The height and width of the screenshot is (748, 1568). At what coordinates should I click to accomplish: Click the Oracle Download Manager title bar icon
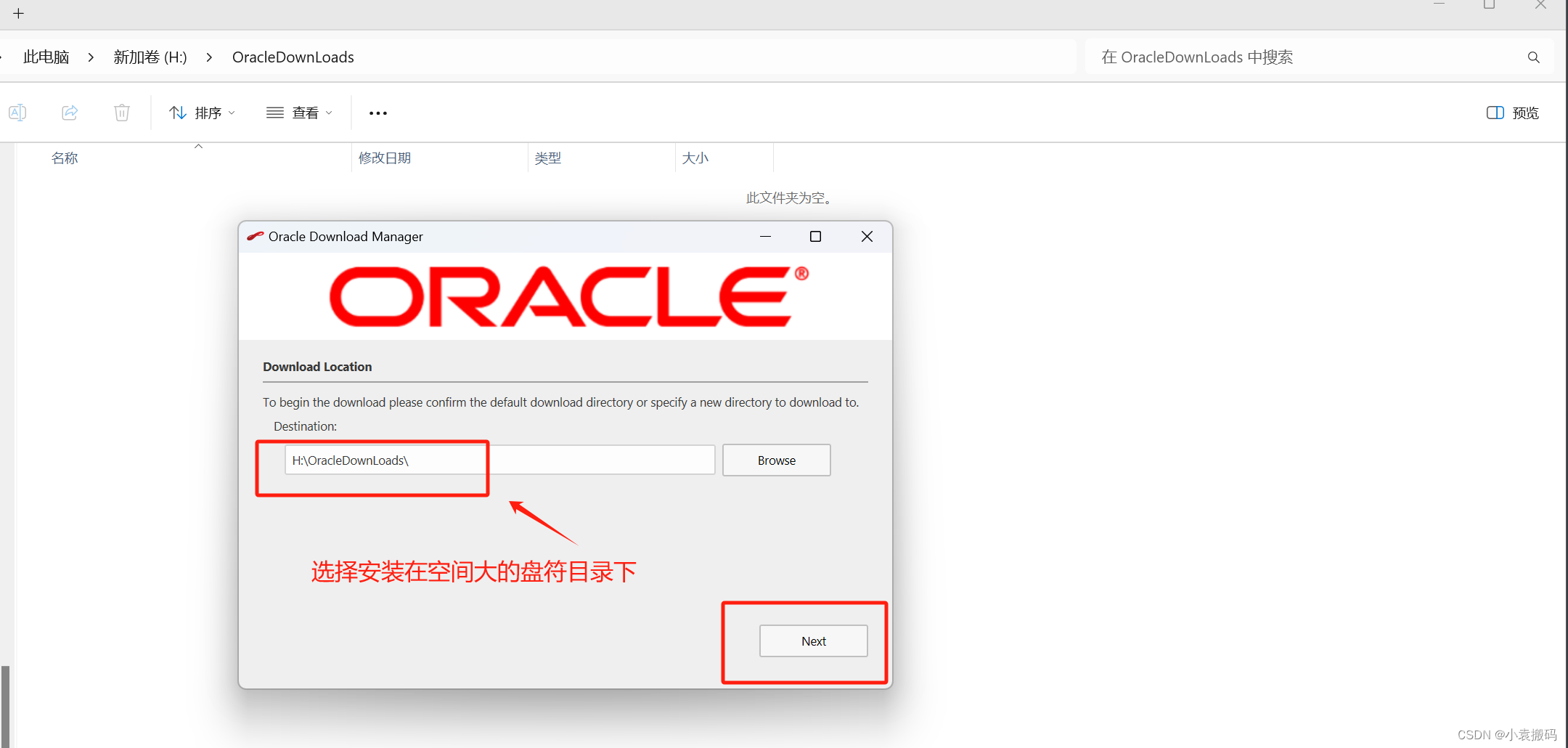point(255,236)
